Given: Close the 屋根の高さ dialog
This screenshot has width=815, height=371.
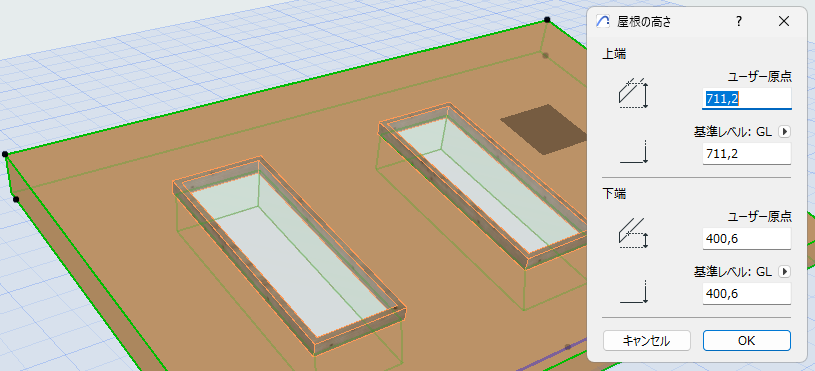Looking at the screenshot, I should click(x=783, y=21).
